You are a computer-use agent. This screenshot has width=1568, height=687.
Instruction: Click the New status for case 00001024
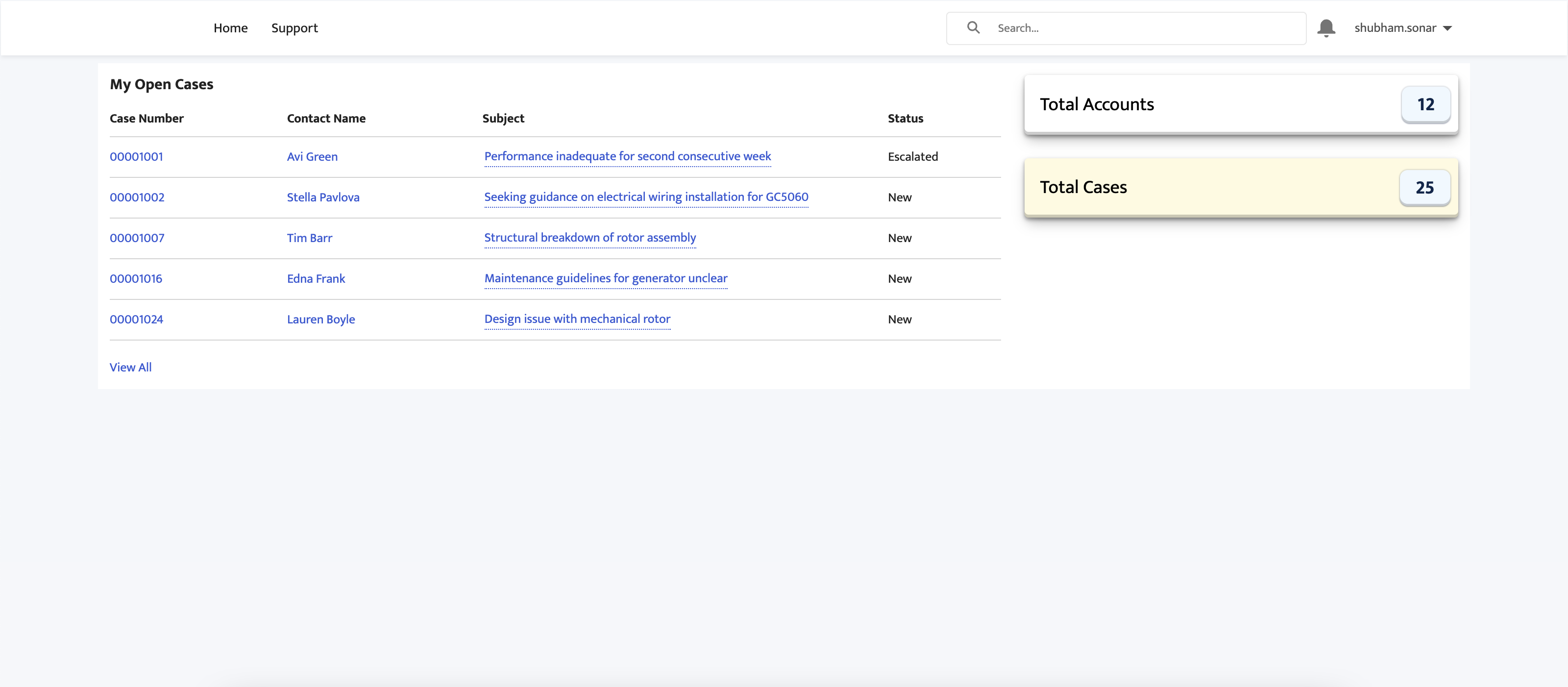[x=900, y=319]
